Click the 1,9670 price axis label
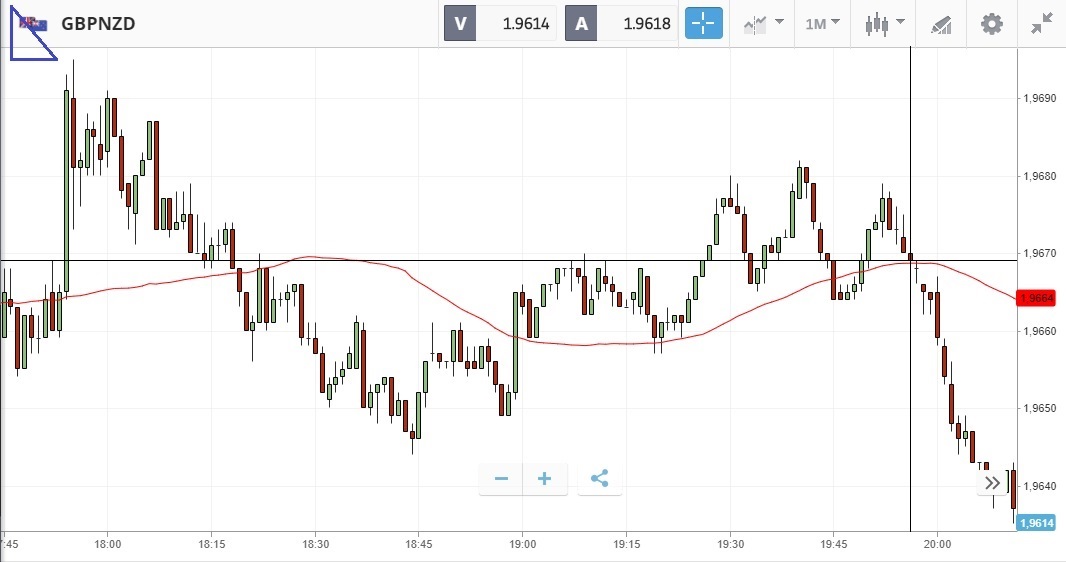Image resolution: width=1066 pixels, height=562 pixels. tap(1039, 254)
